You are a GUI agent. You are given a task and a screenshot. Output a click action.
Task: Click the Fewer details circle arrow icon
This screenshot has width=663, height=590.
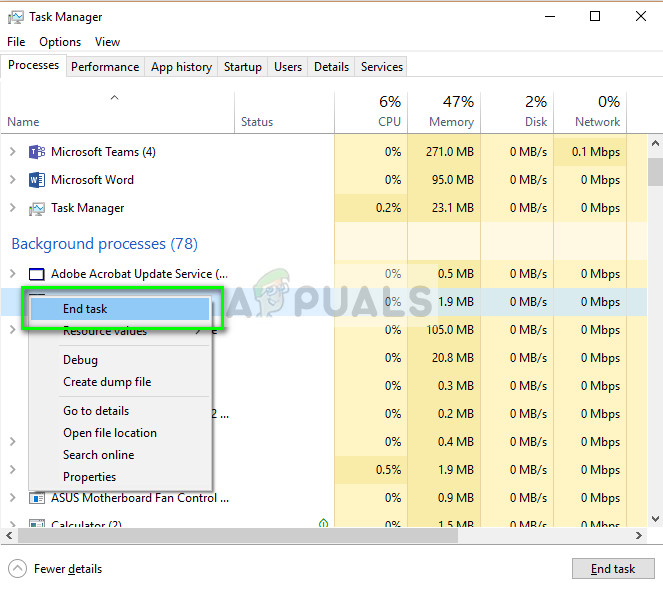[x=17, y=568]
